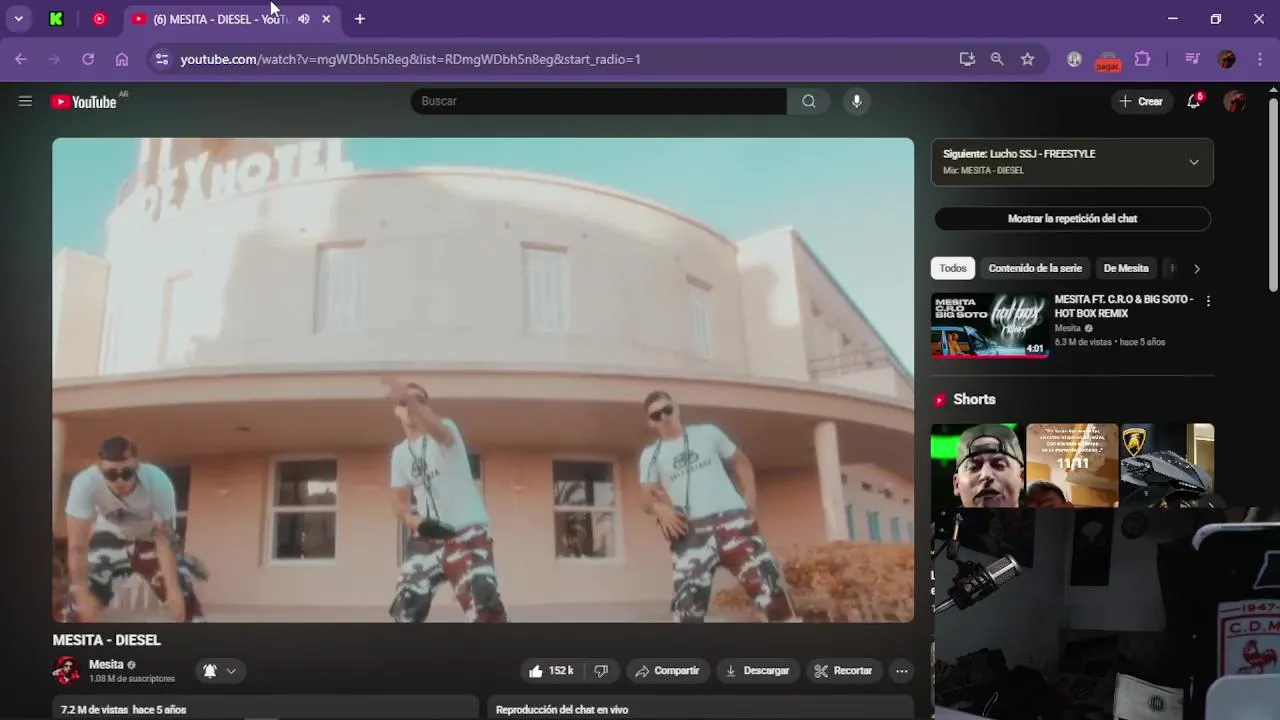The width and height of the screenshot is (1280, 720).
Task: Open the Short showing '11:11'
Action: pos(1072,465)
